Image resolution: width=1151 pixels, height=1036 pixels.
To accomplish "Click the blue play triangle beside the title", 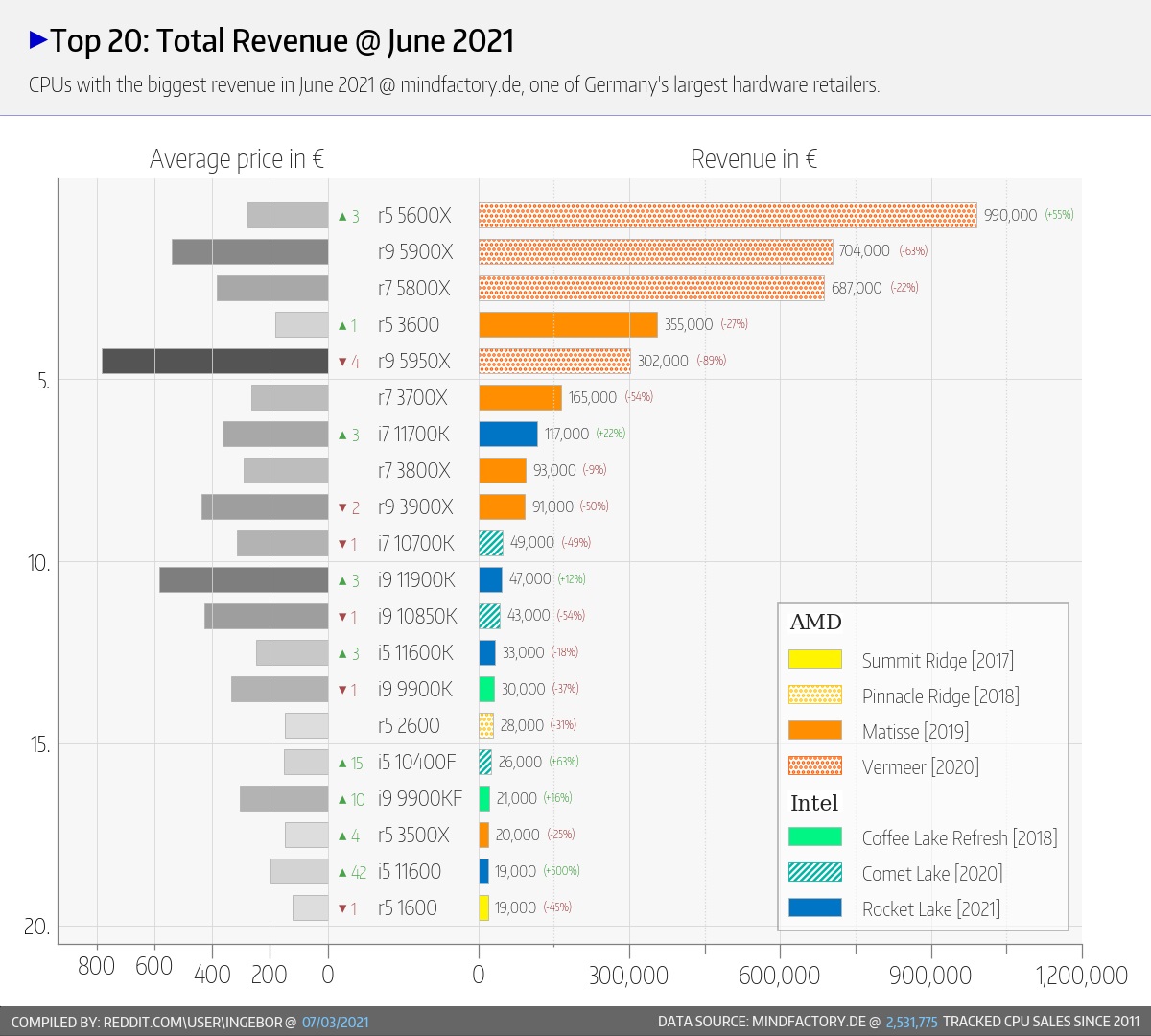I will tap(38, 40).
